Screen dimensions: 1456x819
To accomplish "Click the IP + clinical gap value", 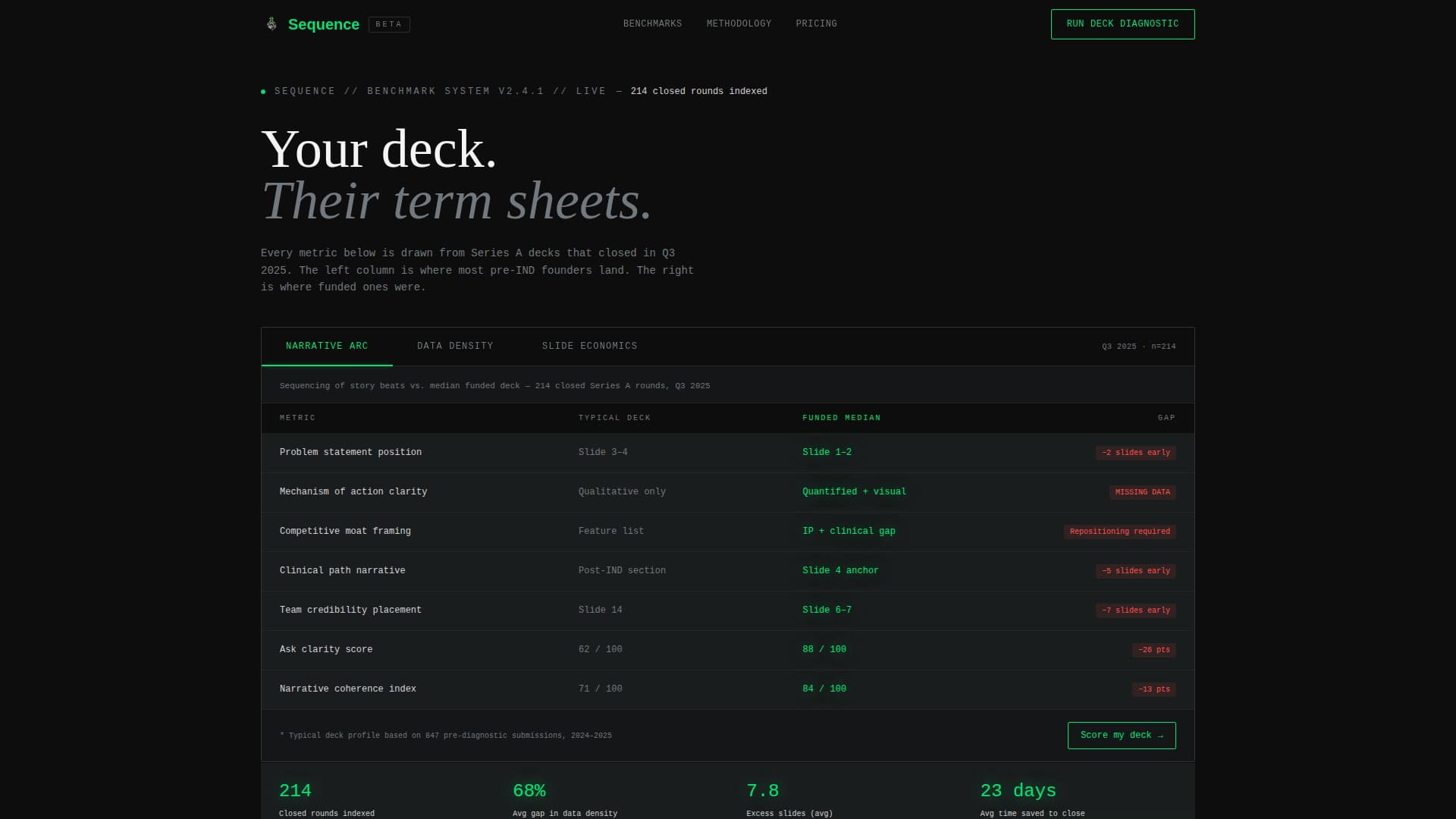I will 849,532.
